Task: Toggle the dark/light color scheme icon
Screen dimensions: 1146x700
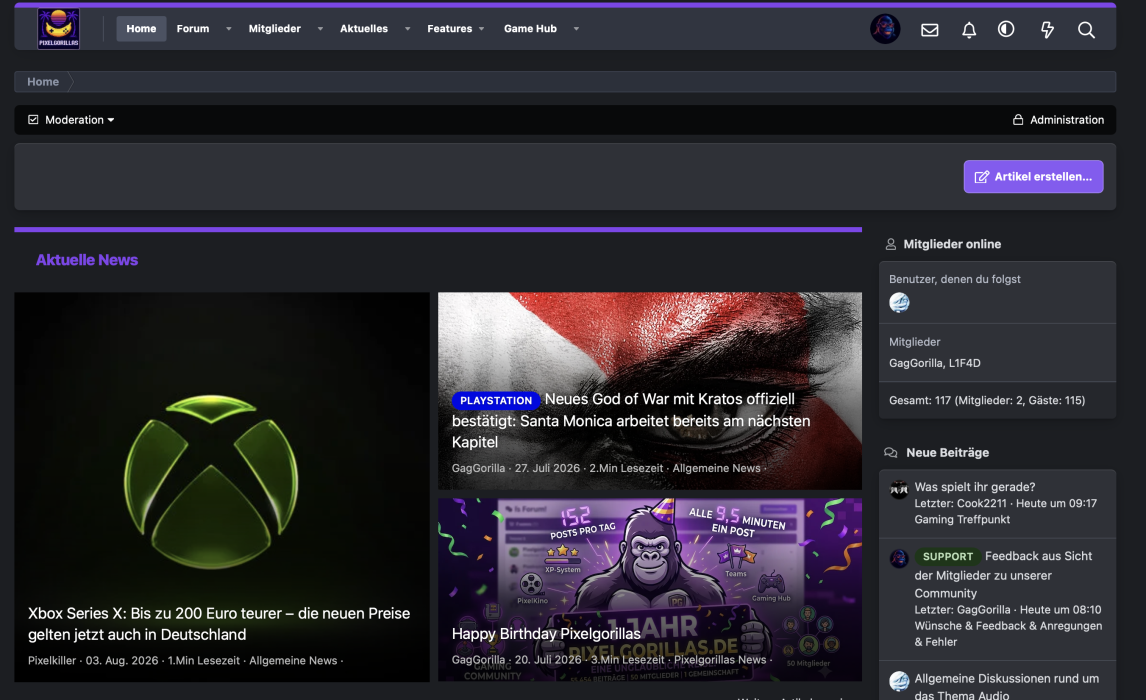Action: [1006, 29]
